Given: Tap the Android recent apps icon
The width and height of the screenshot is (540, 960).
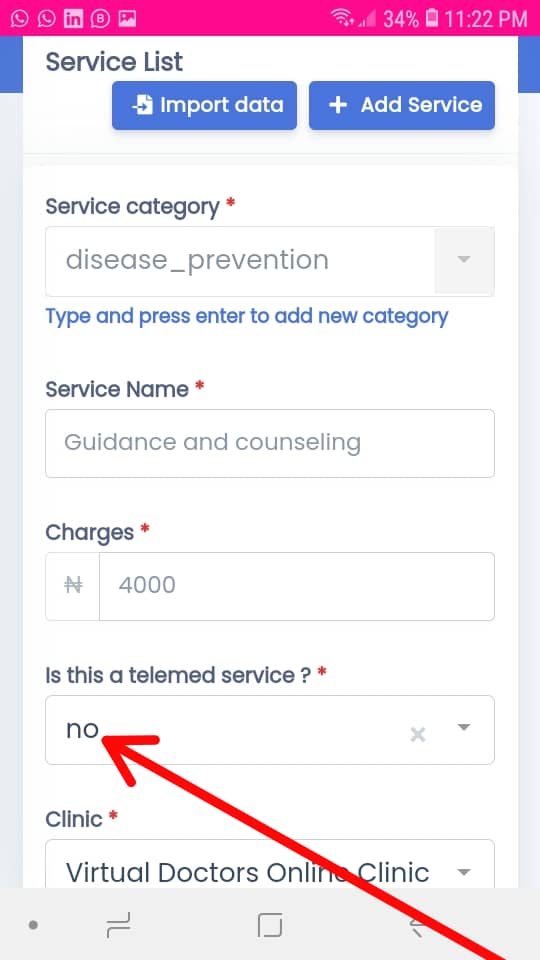Looking at the screenshot, I should tap(118, 924).
